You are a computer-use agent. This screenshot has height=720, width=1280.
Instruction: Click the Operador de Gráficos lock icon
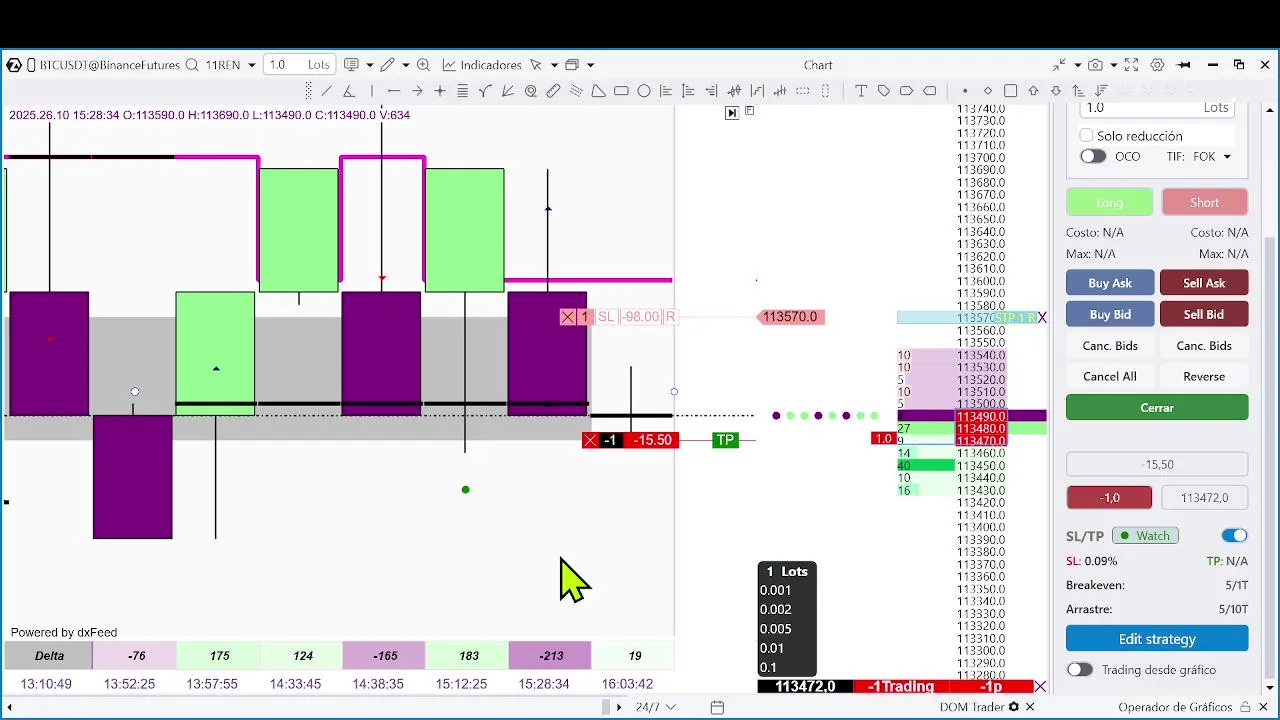coord(1245,707)
